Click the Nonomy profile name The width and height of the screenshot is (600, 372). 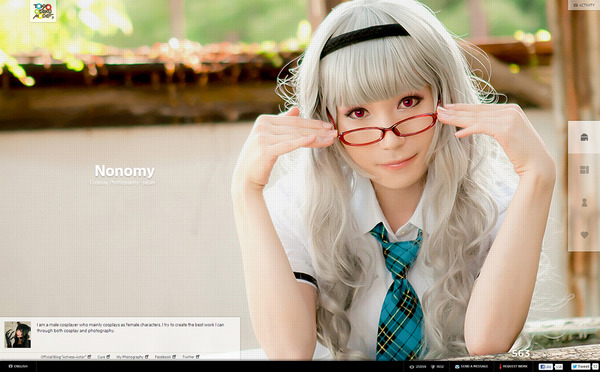pyautogui.click(x=125, y=171)
